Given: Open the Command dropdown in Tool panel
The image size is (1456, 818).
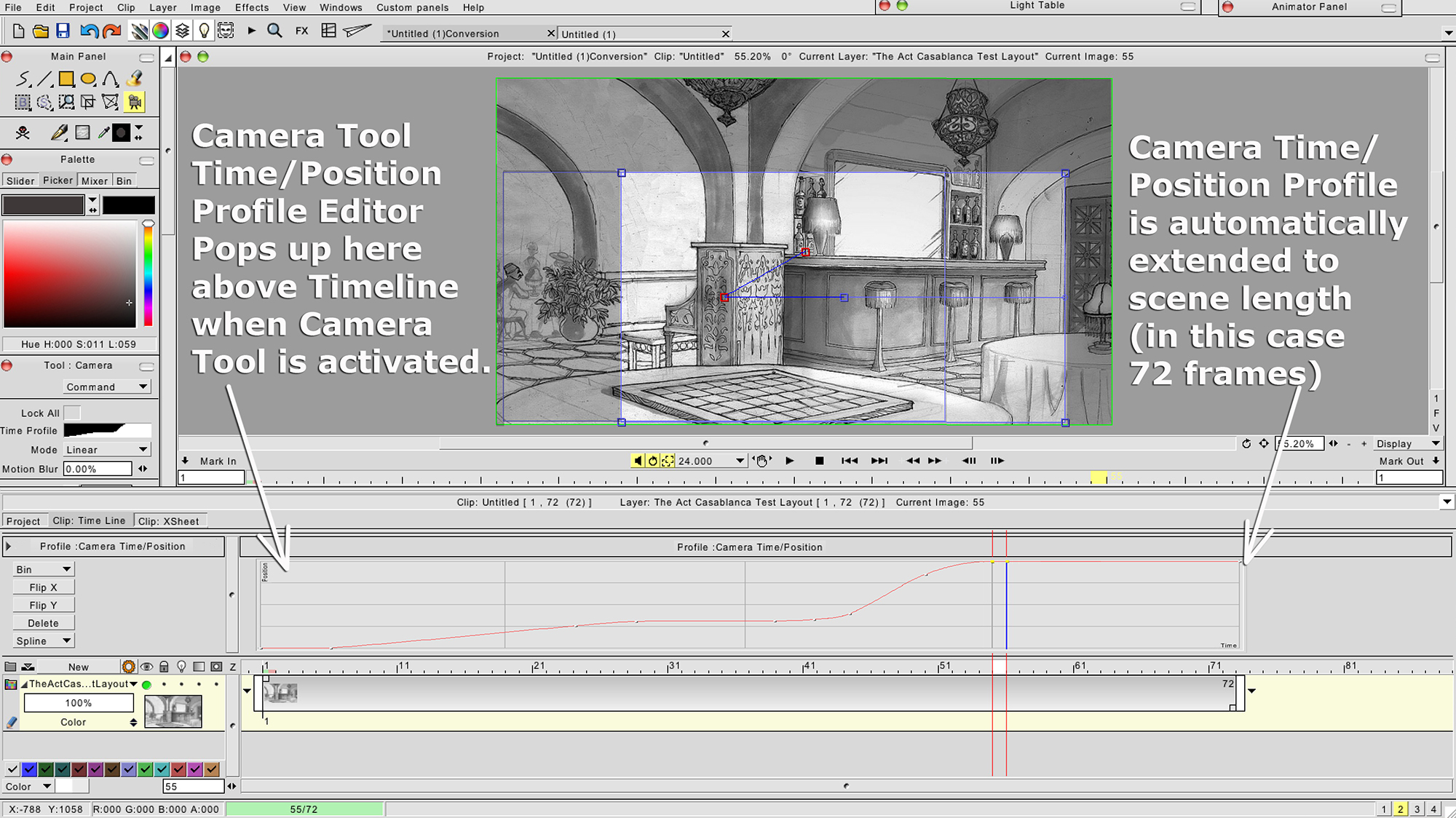Looking at the screenshot, I should click(107, 387).
